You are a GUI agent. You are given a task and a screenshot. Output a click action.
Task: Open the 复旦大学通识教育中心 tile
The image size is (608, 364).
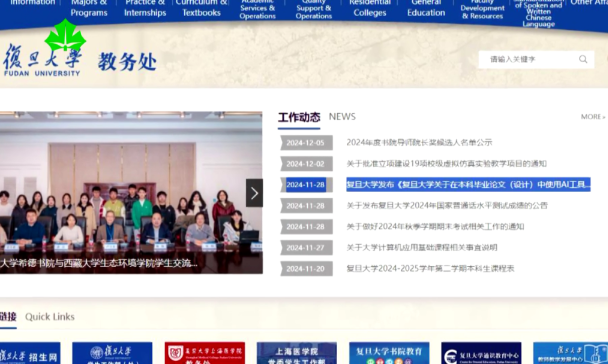point(481,353)
